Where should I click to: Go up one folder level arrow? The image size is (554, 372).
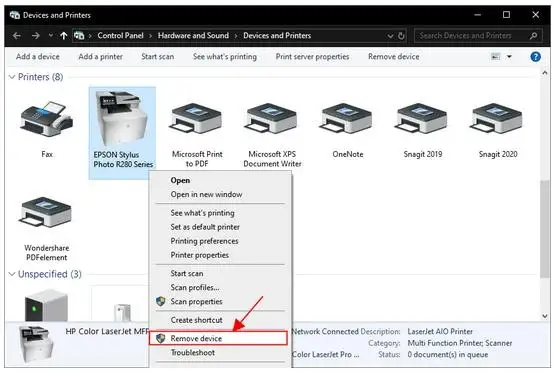coord(64,36)
